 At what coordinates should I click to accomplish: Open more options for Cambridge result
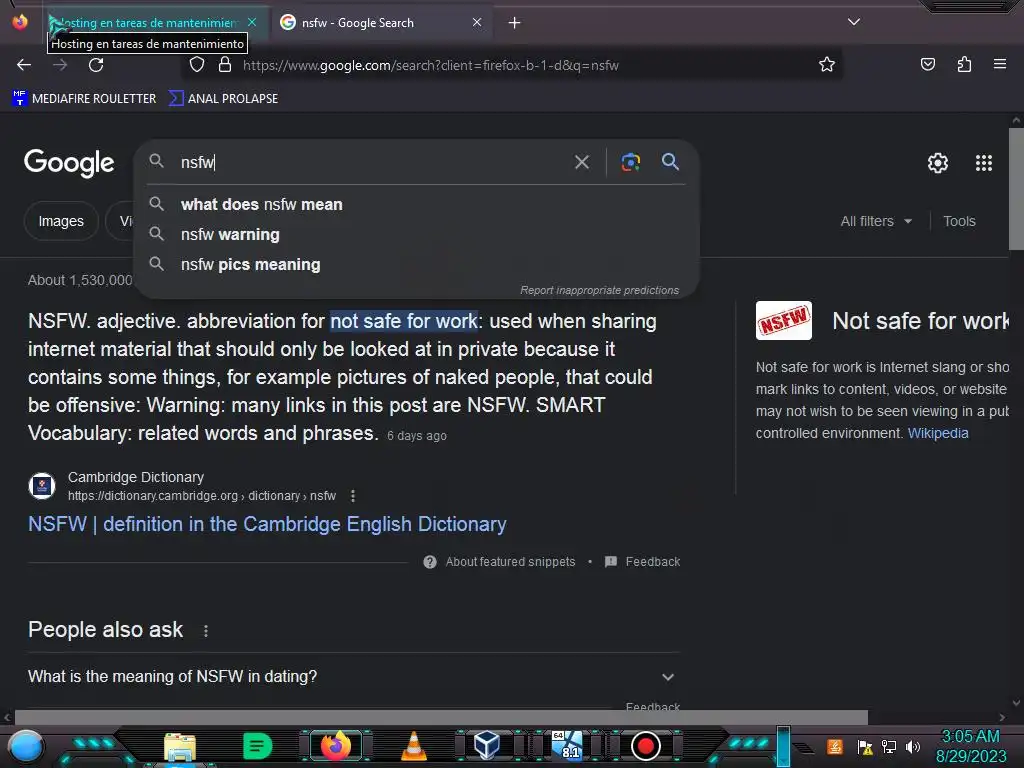point(353,496)
